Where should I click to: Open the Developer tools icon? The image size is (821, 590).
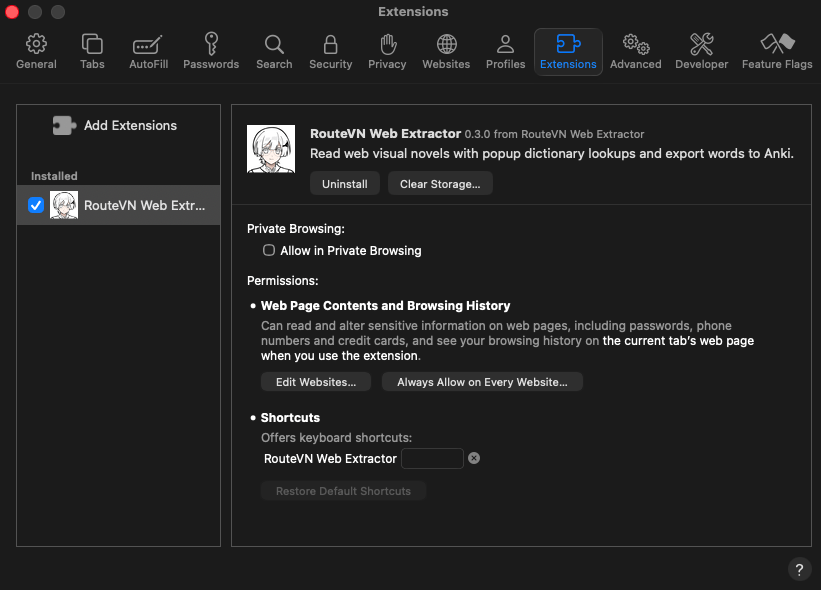click(x=702, y=44)
